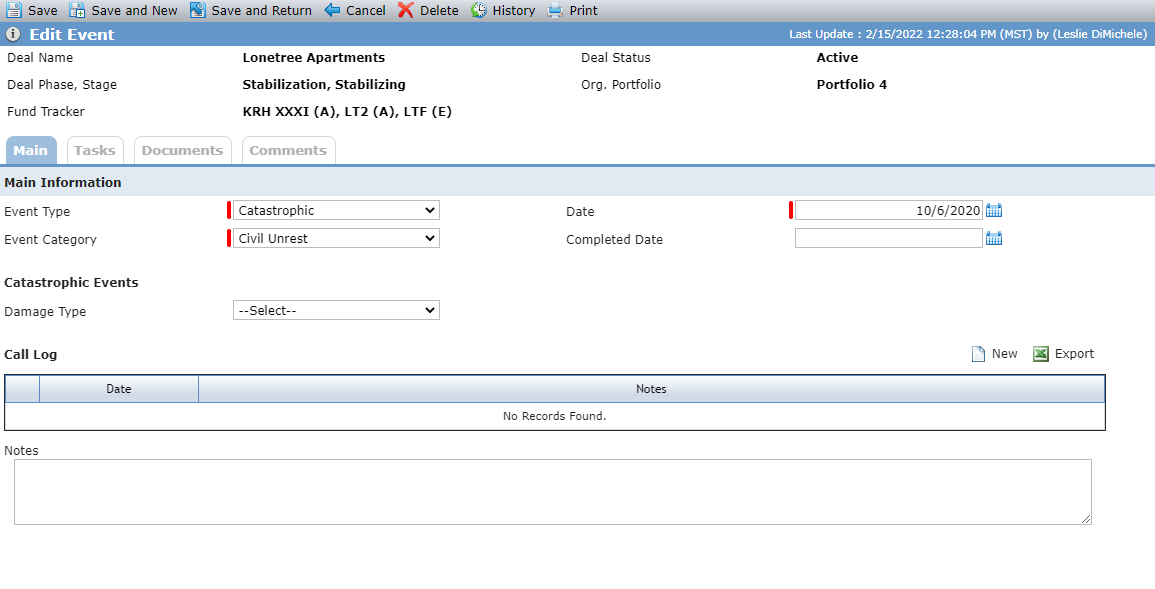This screenshot has width=1155, height=589.
Task: Open History via the clock icon
Action: click(x=479, y=10)
